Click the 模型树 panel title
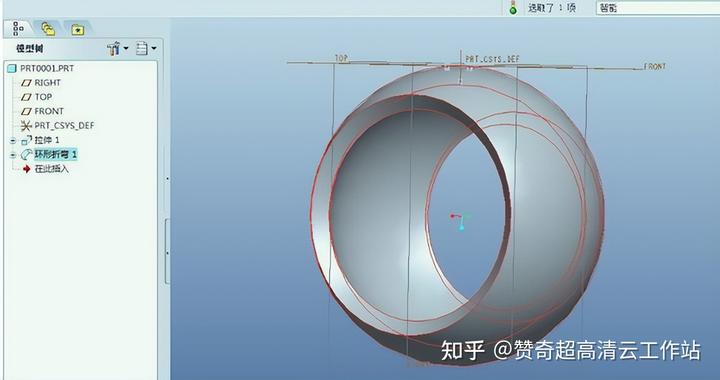720x380 pixels. (30, 49)
